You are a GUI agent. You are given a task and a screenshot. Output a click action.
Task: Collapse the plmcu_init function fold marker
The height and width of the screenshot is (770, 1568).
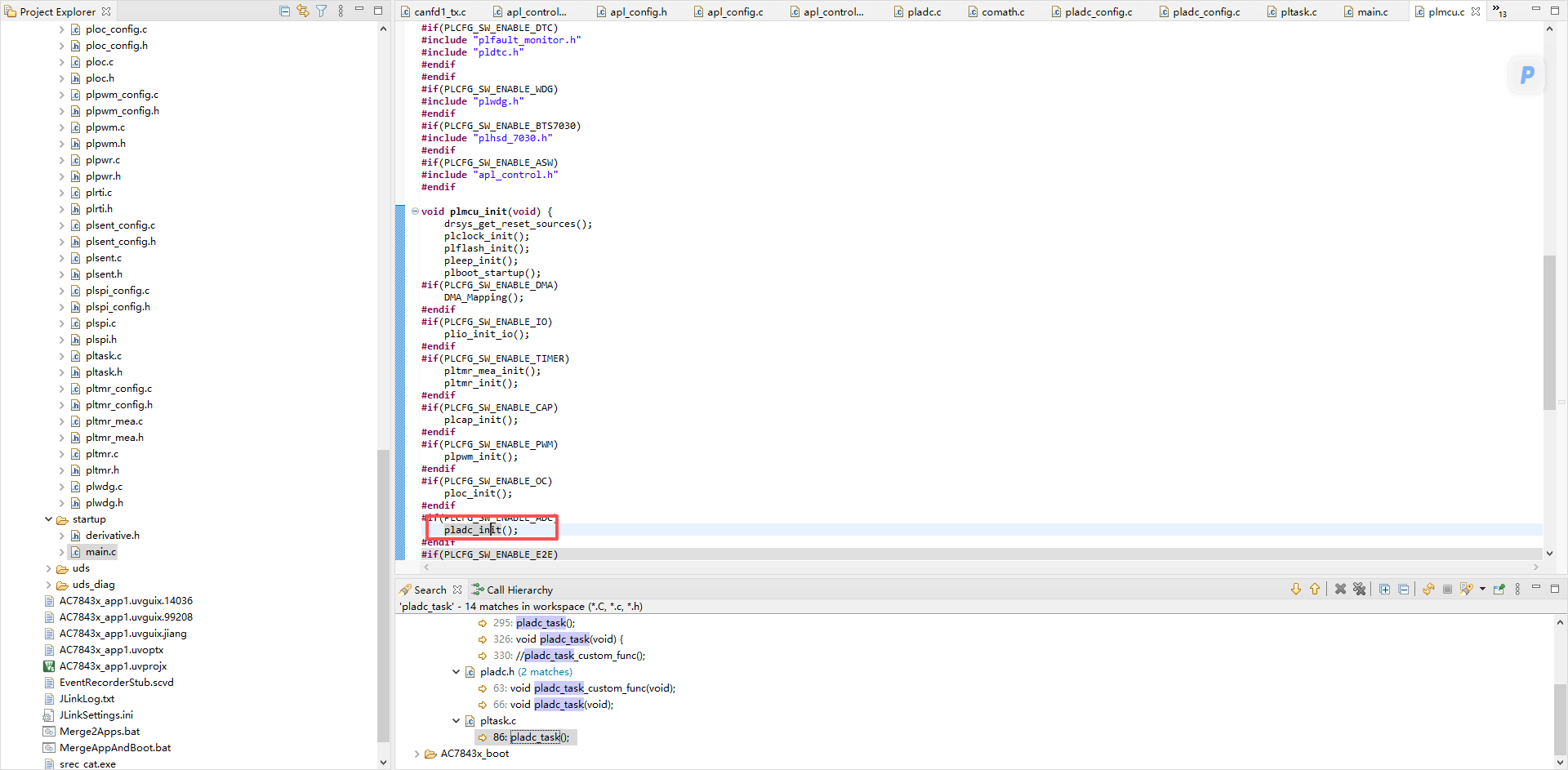pos(415,211)
